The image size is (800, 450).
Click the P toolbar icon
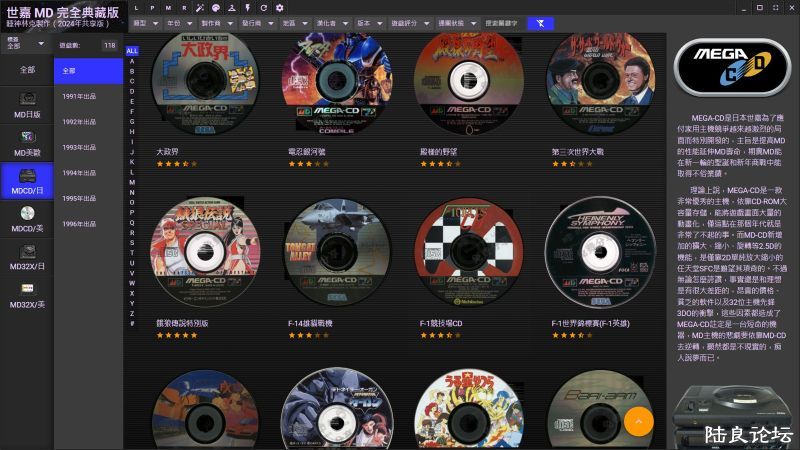[x=152, y=8]
